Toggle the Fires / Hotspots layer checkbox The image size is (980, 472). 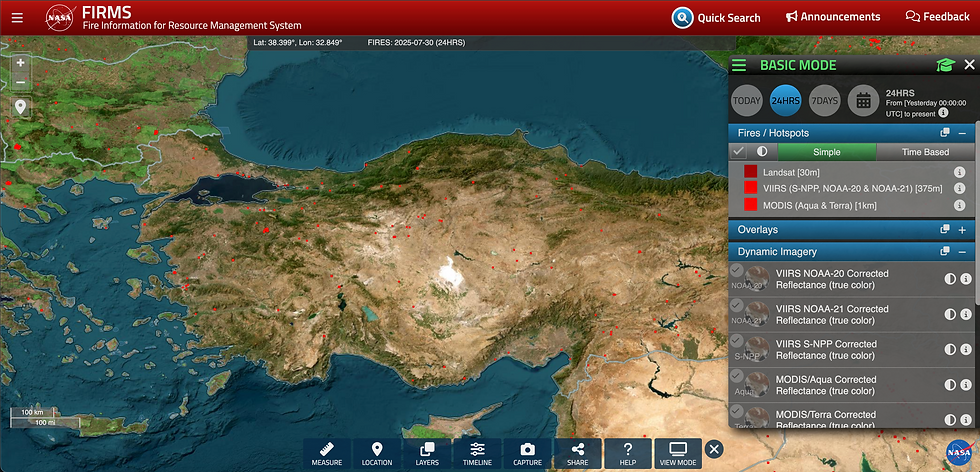pyautogui.click(x=739, y=151)
